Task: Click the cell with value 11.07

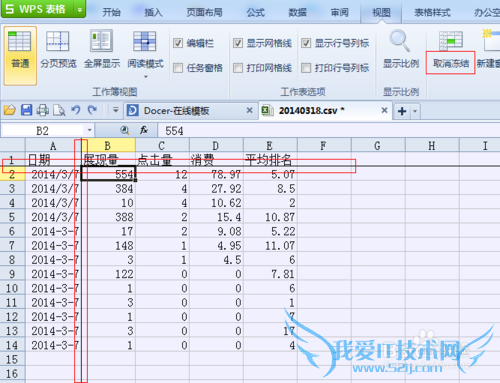Action: tap(270, 246)
